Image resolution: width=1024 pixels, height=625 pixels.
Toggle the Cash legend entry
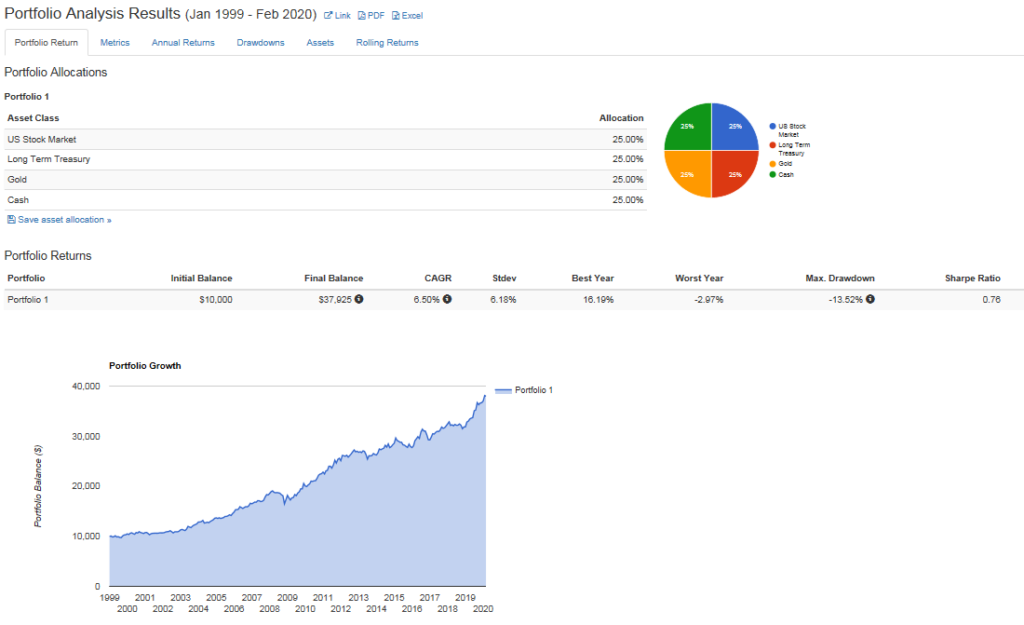click(x=770, y=174)
